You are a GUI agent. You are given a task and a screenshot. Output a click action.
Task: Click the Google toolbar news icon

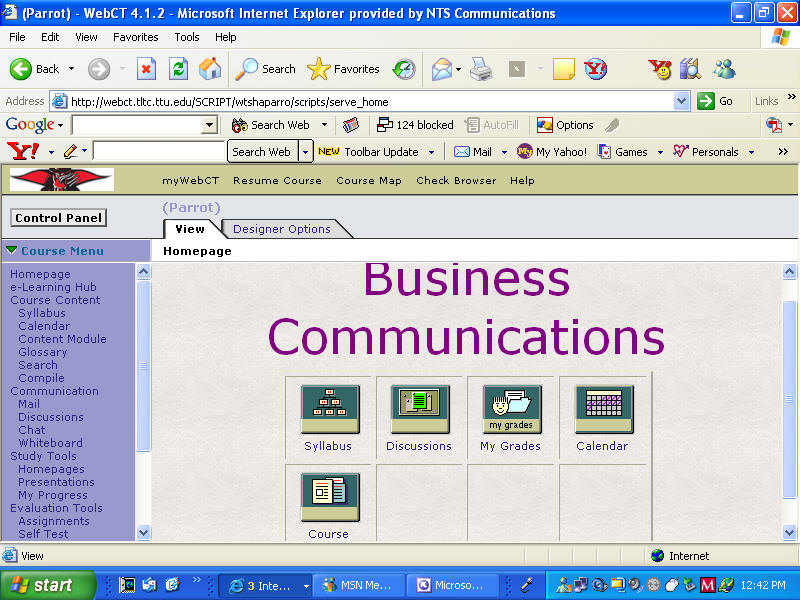[351, 125]
